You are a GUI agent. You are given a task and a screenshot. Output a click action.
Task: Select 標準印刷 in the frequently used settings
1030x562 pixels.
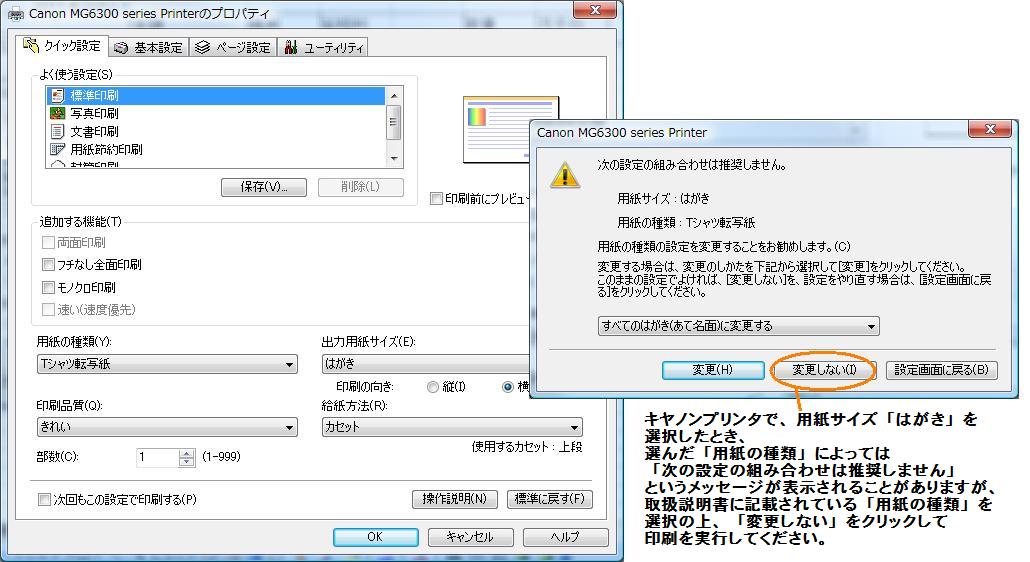(215, 95)
